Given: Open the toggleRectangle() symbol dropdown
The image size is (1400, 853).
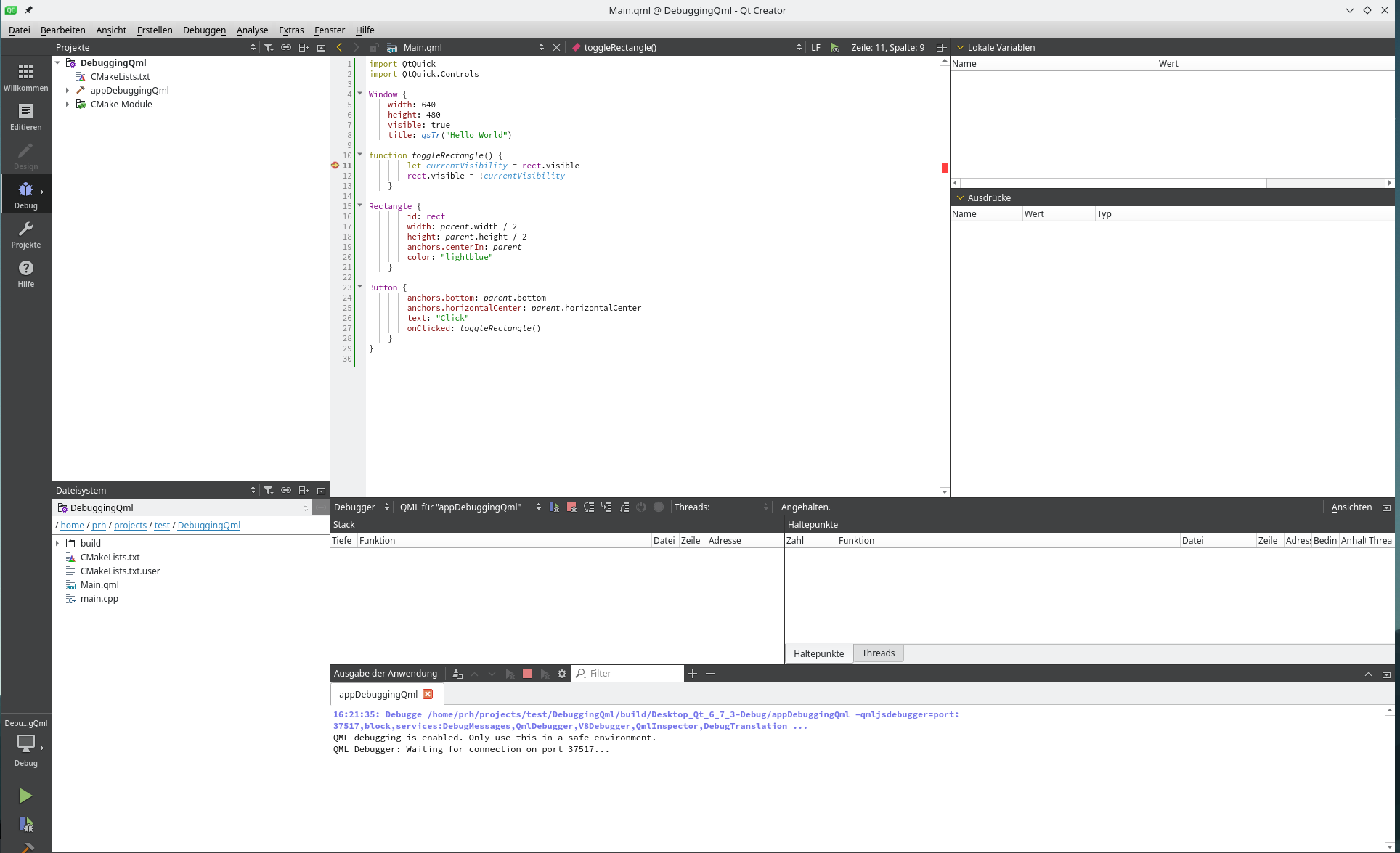Looking at the screenshot, I should point(686,47).
